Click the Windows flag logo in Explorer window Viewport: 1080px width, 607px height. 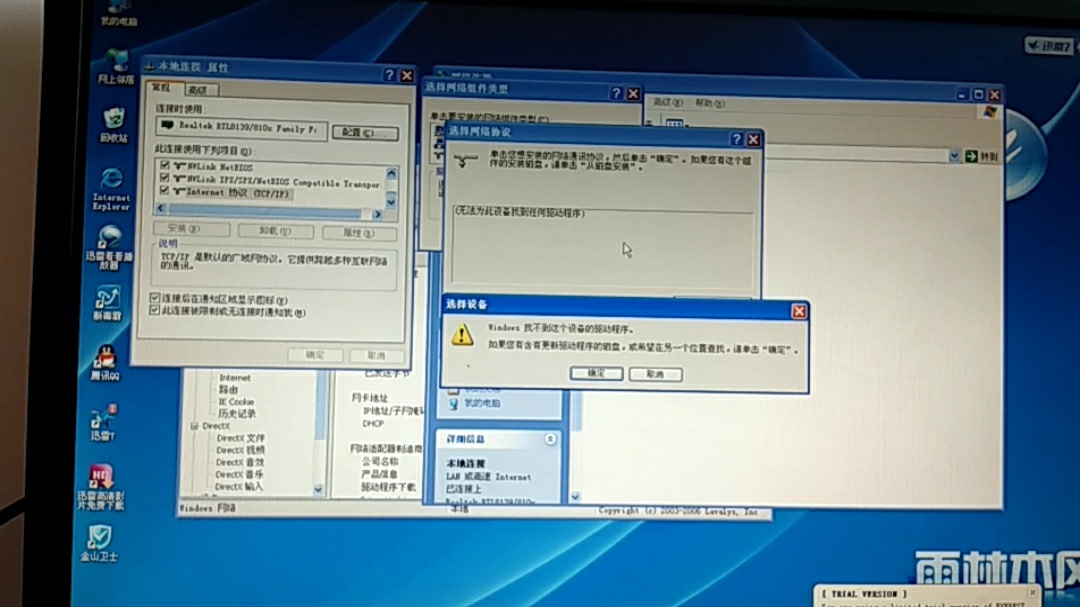pos(990,112)
